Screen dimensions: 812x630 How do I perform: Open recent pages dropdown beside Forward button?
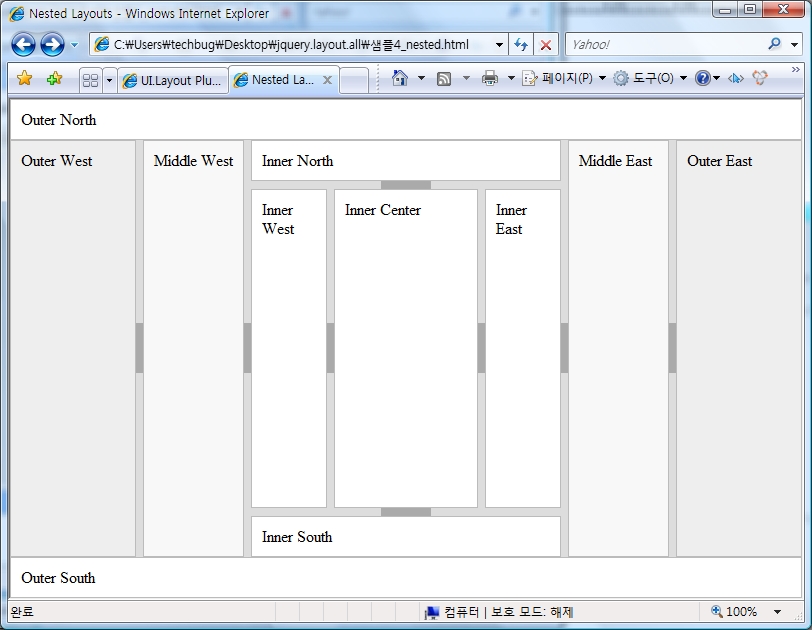[74, 45]
